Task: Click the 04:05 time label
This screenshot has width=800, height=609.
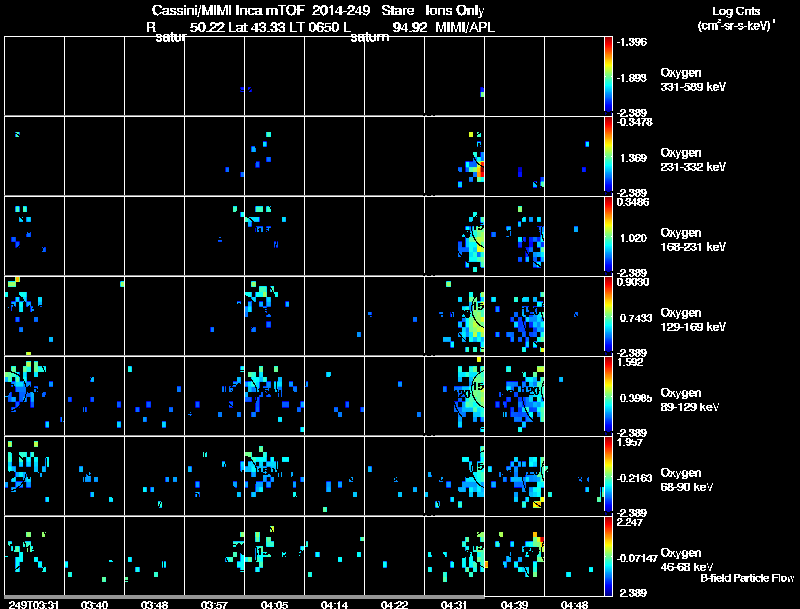Action: click(x=274, y=604)
